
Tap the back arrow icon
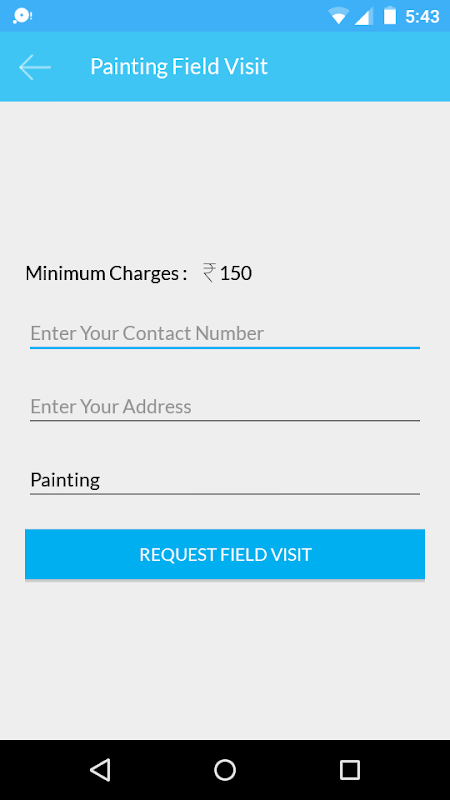click(35, 67)
